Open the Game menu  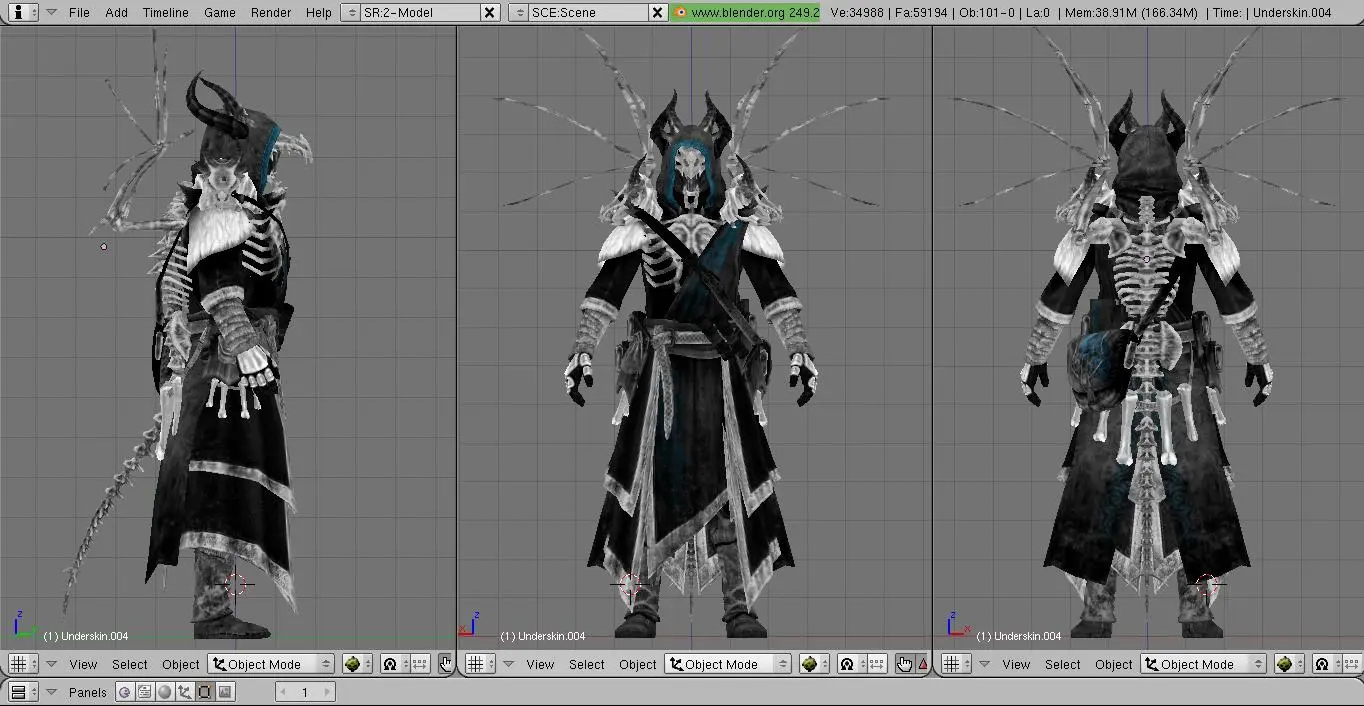click(x=219, y=12)
